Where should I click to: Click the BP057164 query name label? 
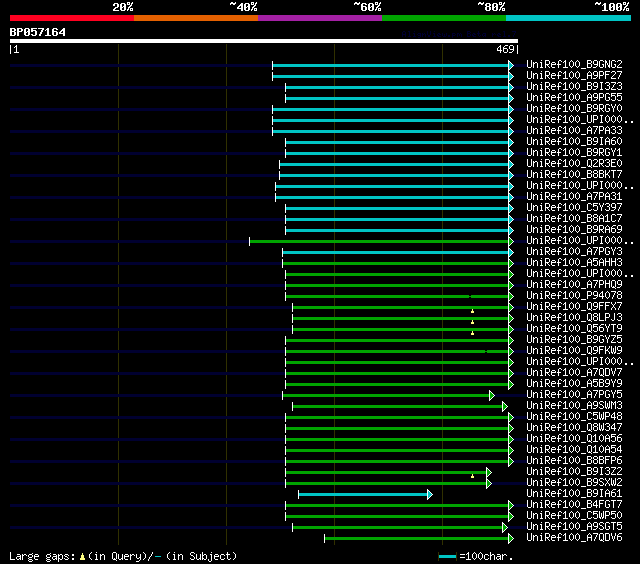38,32
